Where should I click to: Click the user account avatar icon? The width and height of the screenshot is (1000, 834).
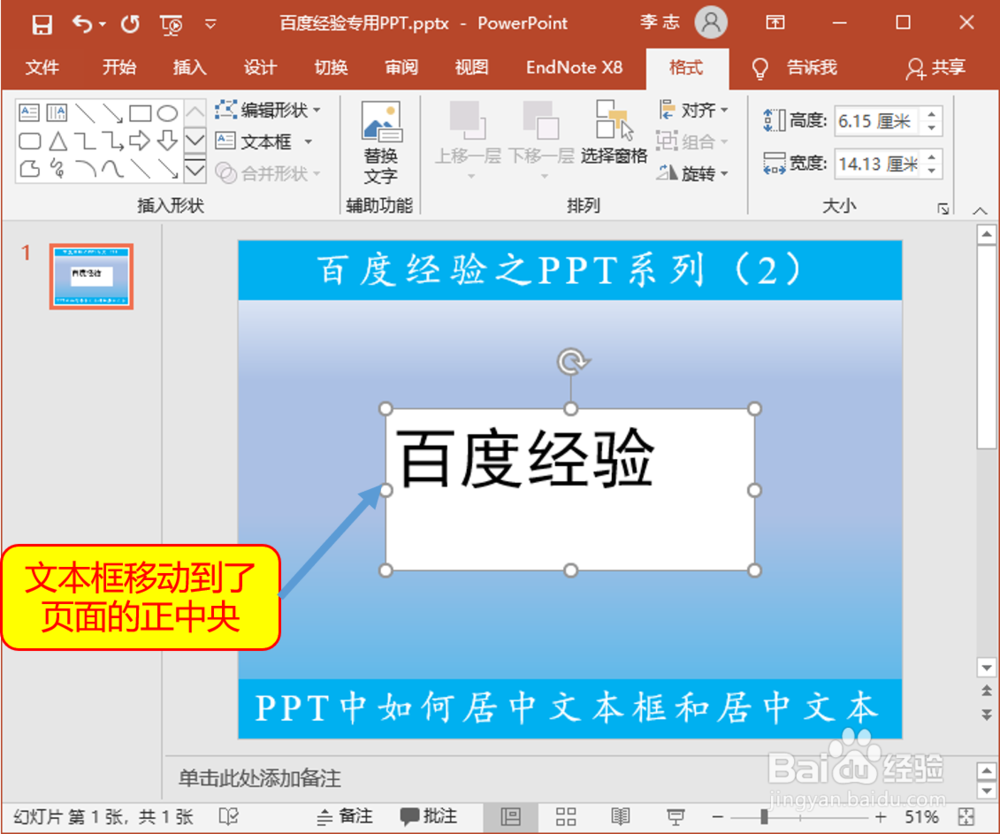[710, 23]
